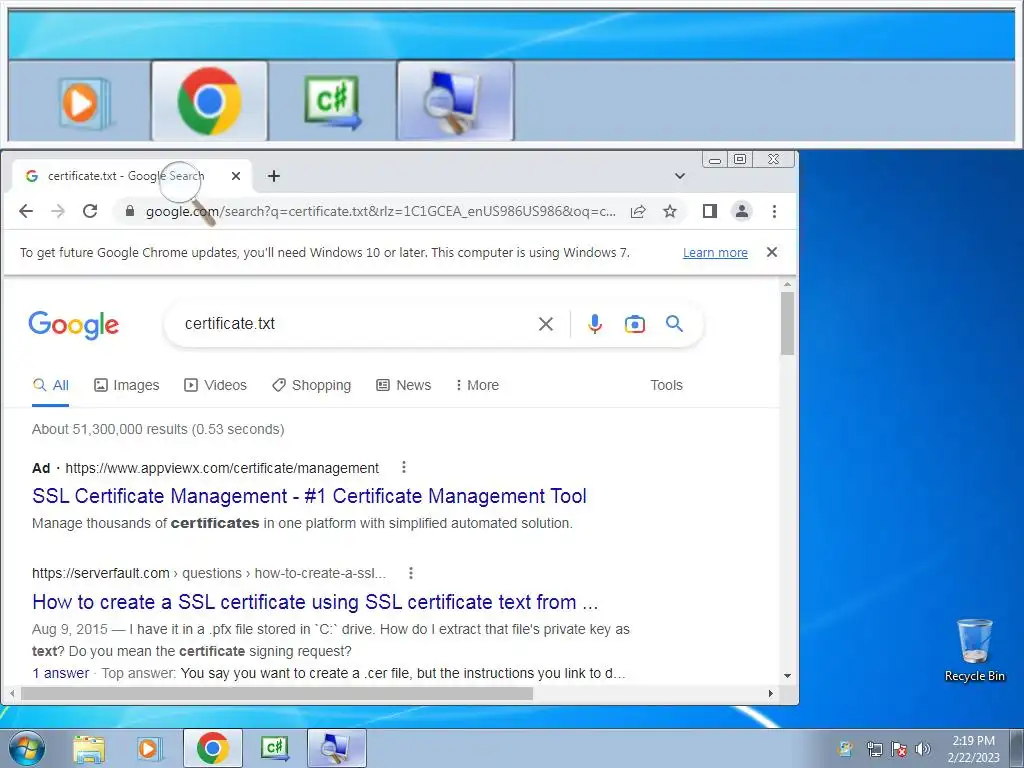Click the blue magnifier search button

675,323
